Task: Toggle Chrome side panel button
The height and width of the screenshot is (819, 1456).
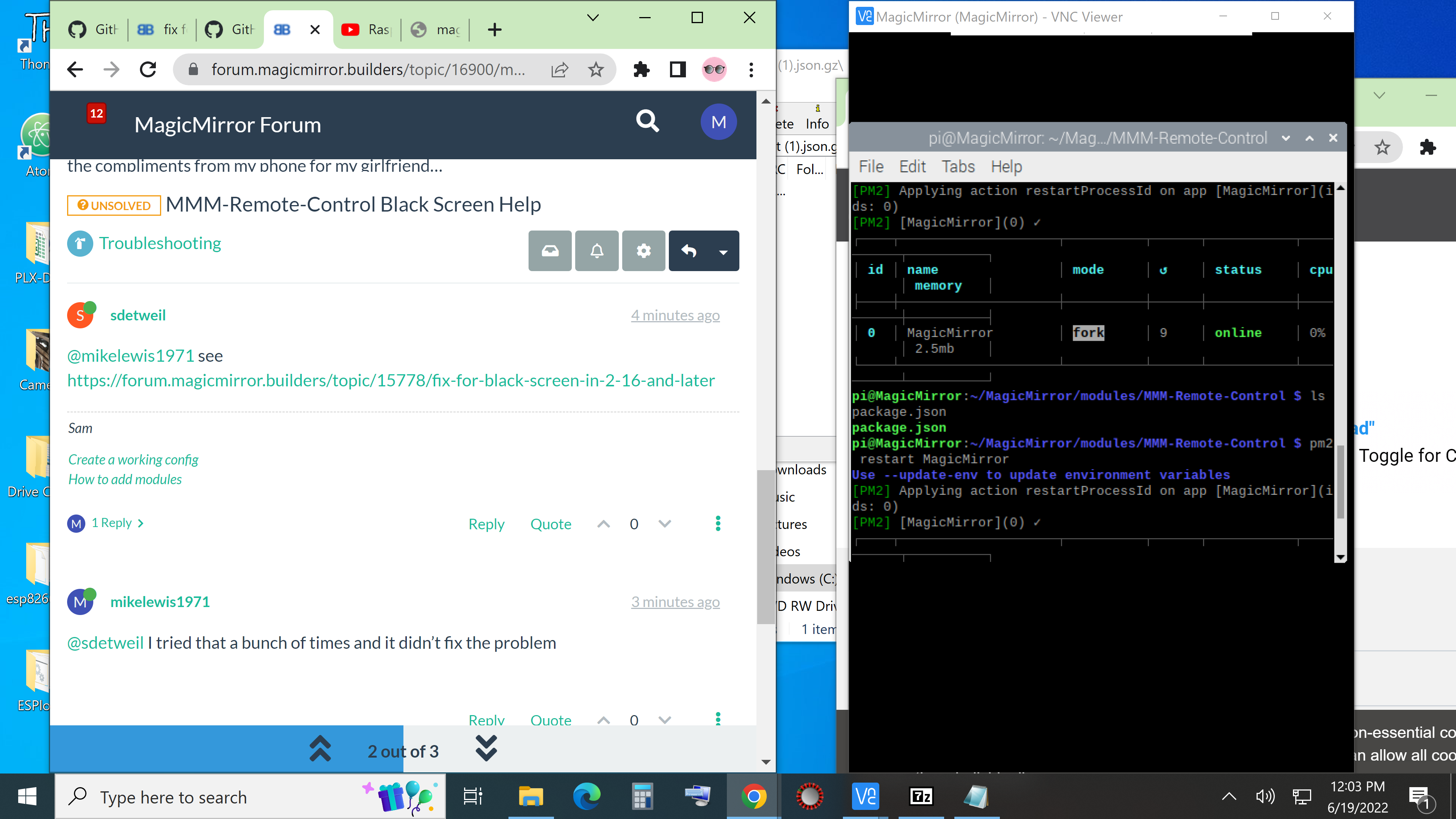Action: click(x=677, y=69)
